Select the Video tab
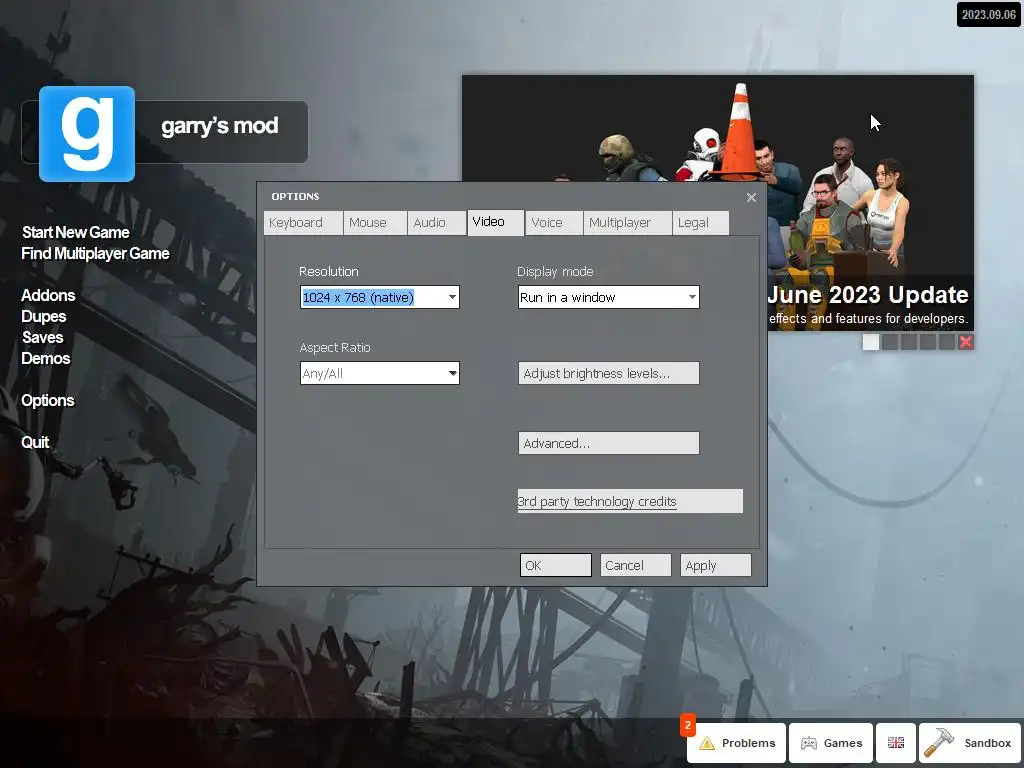This screenshot has height=768, width=1024. pos(496,222)
